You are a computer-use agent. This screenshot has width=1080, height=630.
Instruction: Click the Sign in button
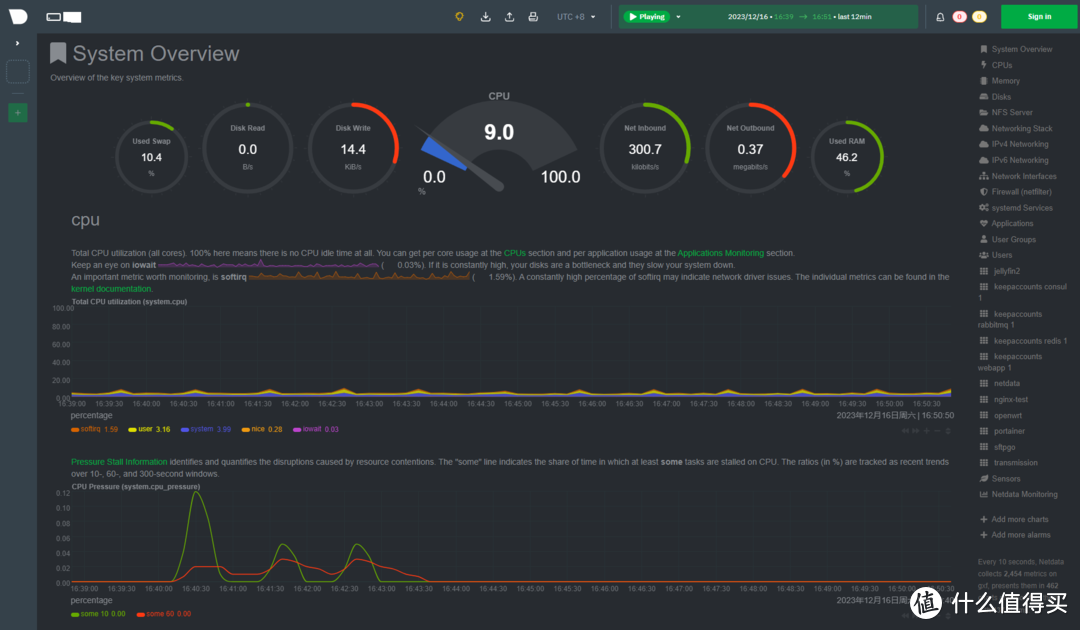1039,17
